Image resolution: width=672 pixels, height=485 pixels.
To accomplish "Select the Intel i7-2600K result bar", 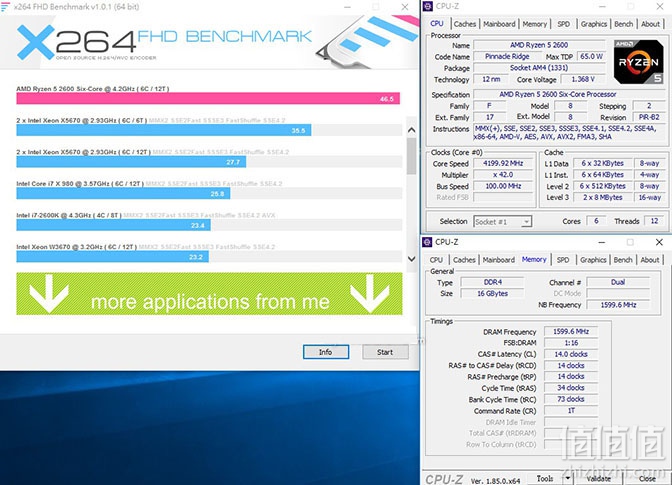I will click(114, 225).
